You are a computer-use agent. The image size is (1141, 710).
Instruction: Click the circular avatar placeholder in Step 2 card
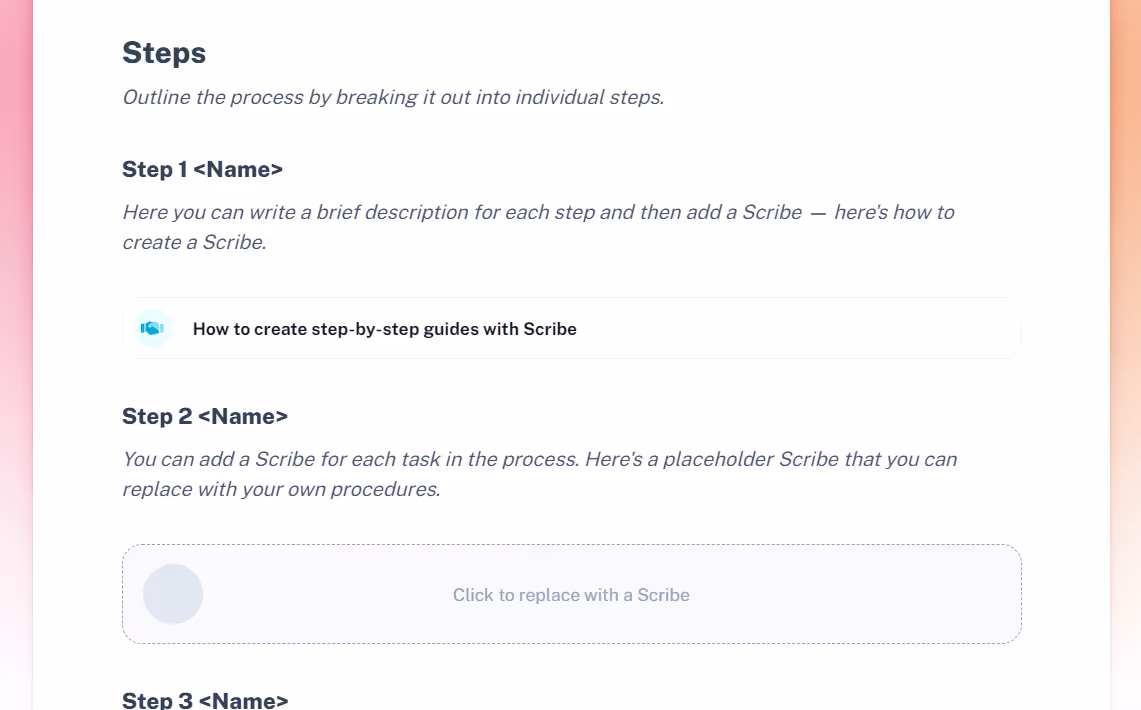[173, 594]
